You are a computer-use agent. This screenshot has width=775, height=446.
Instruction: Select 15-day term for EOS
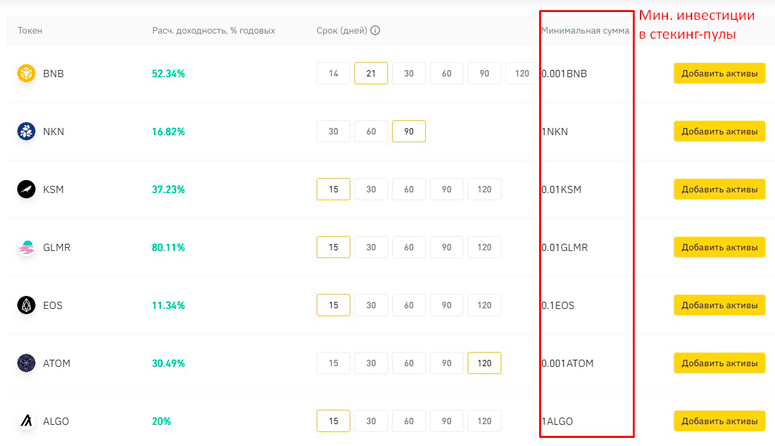click(x=334, y=305)
